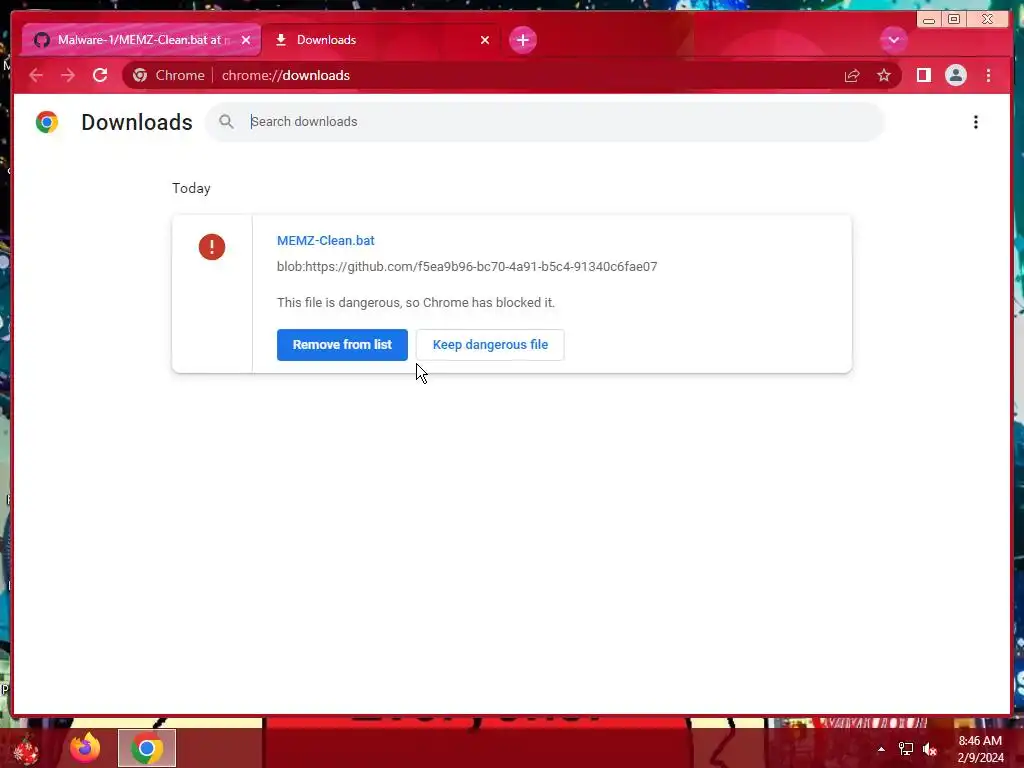Viewport: 1024px width, 768px height.
Task: Open the Downloads page more-actions menu
Action: [976, 122]
